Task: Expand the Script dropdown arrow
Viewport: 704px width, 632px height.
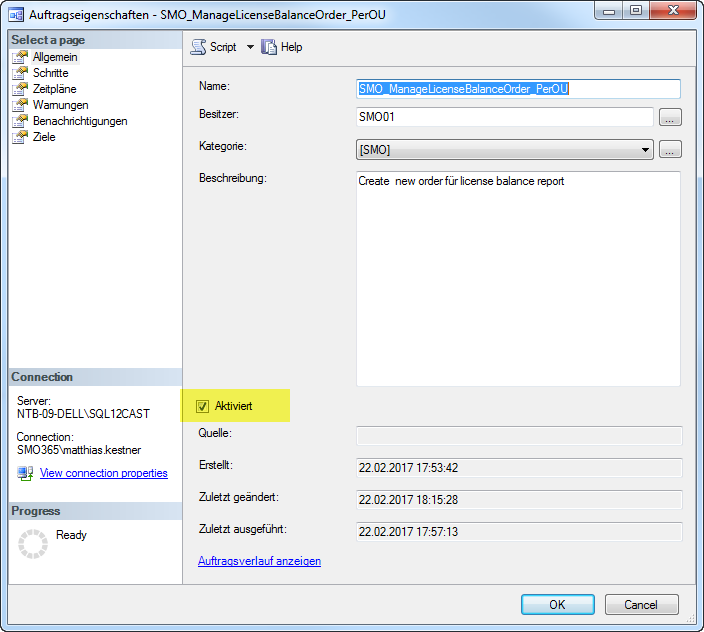Action: click(x=250, y=47)
